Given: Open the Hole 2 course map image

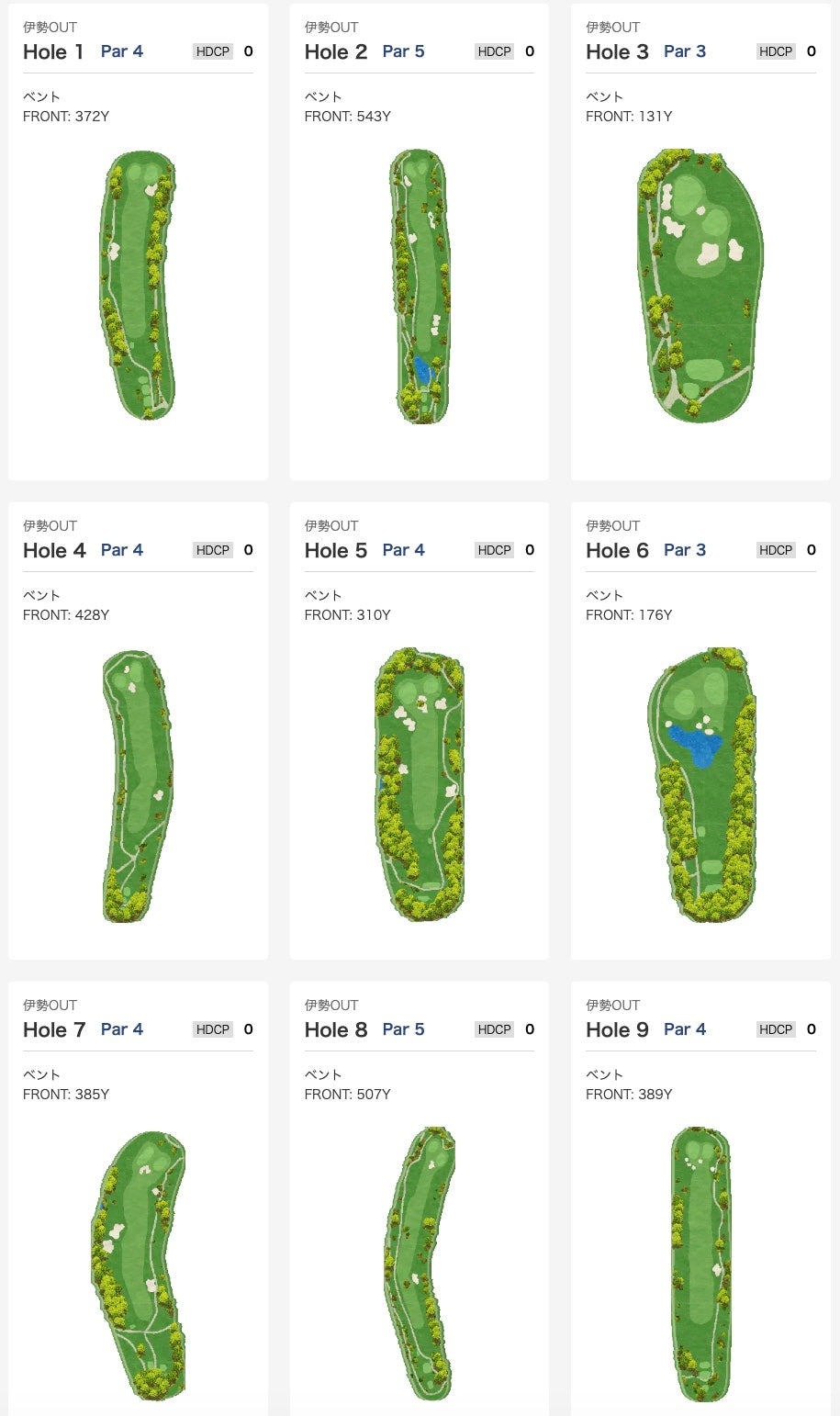Looking at the screenshot, I should click(420, 286).
